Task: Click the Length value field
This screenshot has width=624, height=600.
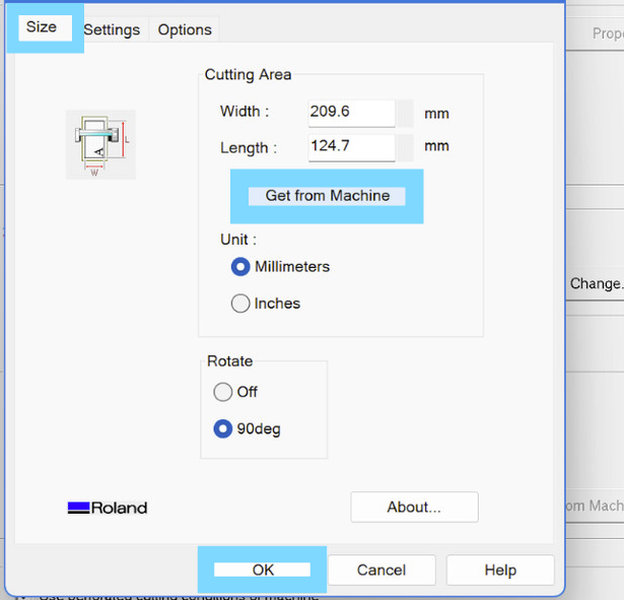Action: [x=351, y=148]
